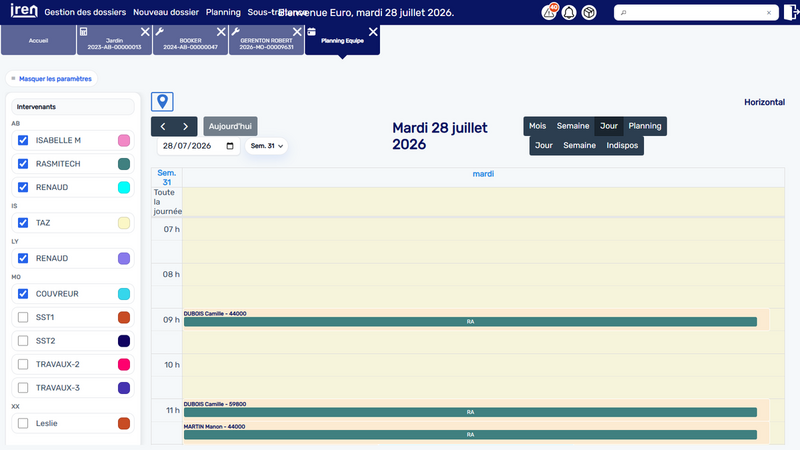The image size is (800, 450).
Task: Click SST2 dark navy color swatch
Action: 124,341
